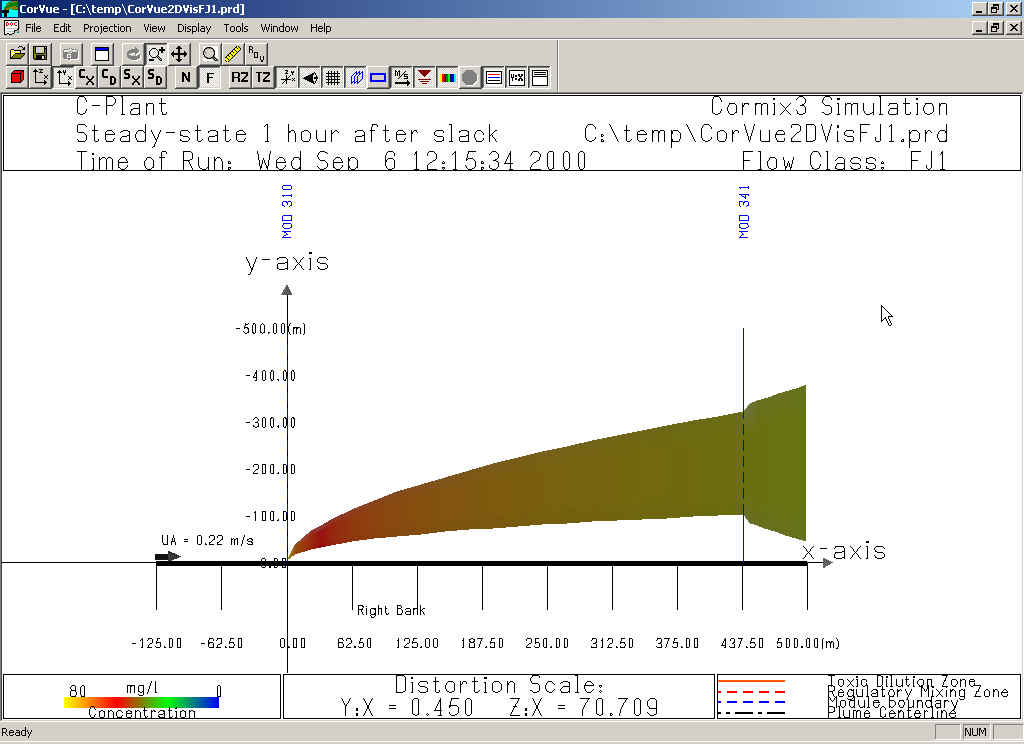
Task: Open the Display menu
Action: tap(194, 28)
